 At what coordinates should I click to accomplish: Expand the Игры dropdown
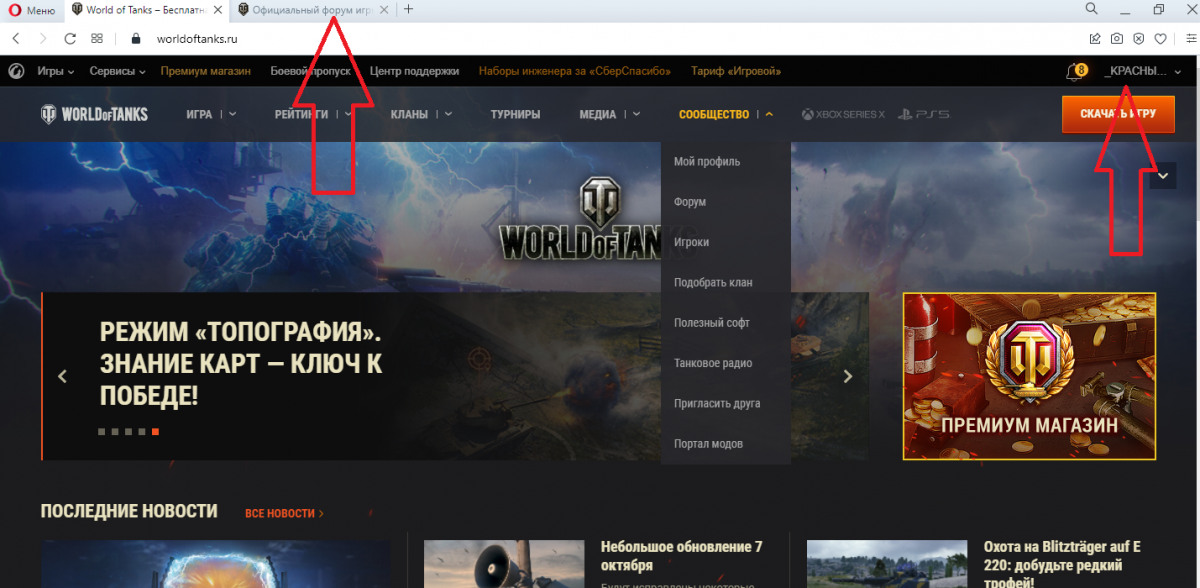click(56, 71)
